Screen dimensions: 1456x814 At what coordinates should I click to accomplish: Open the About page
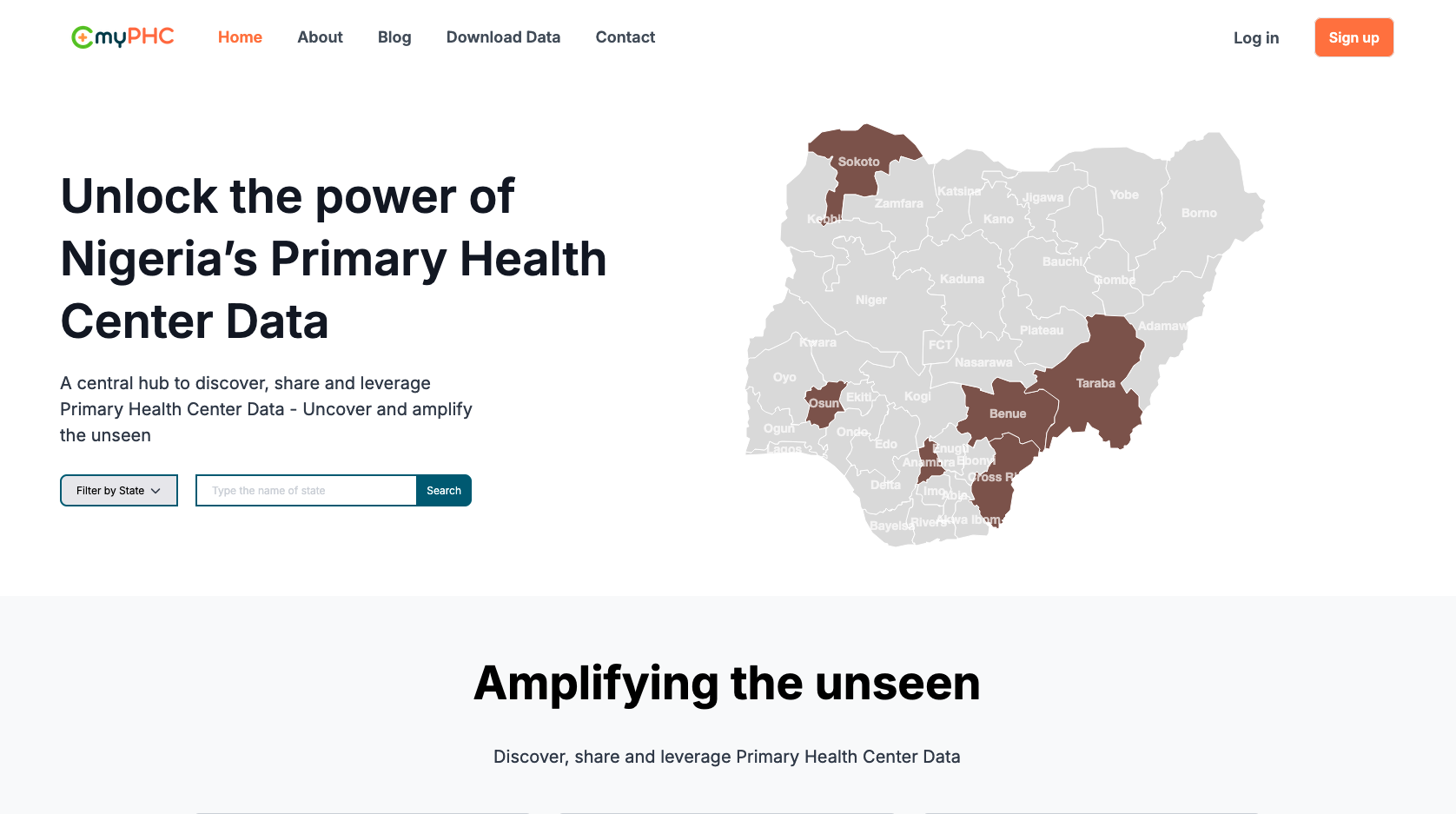tap(320, 37)
